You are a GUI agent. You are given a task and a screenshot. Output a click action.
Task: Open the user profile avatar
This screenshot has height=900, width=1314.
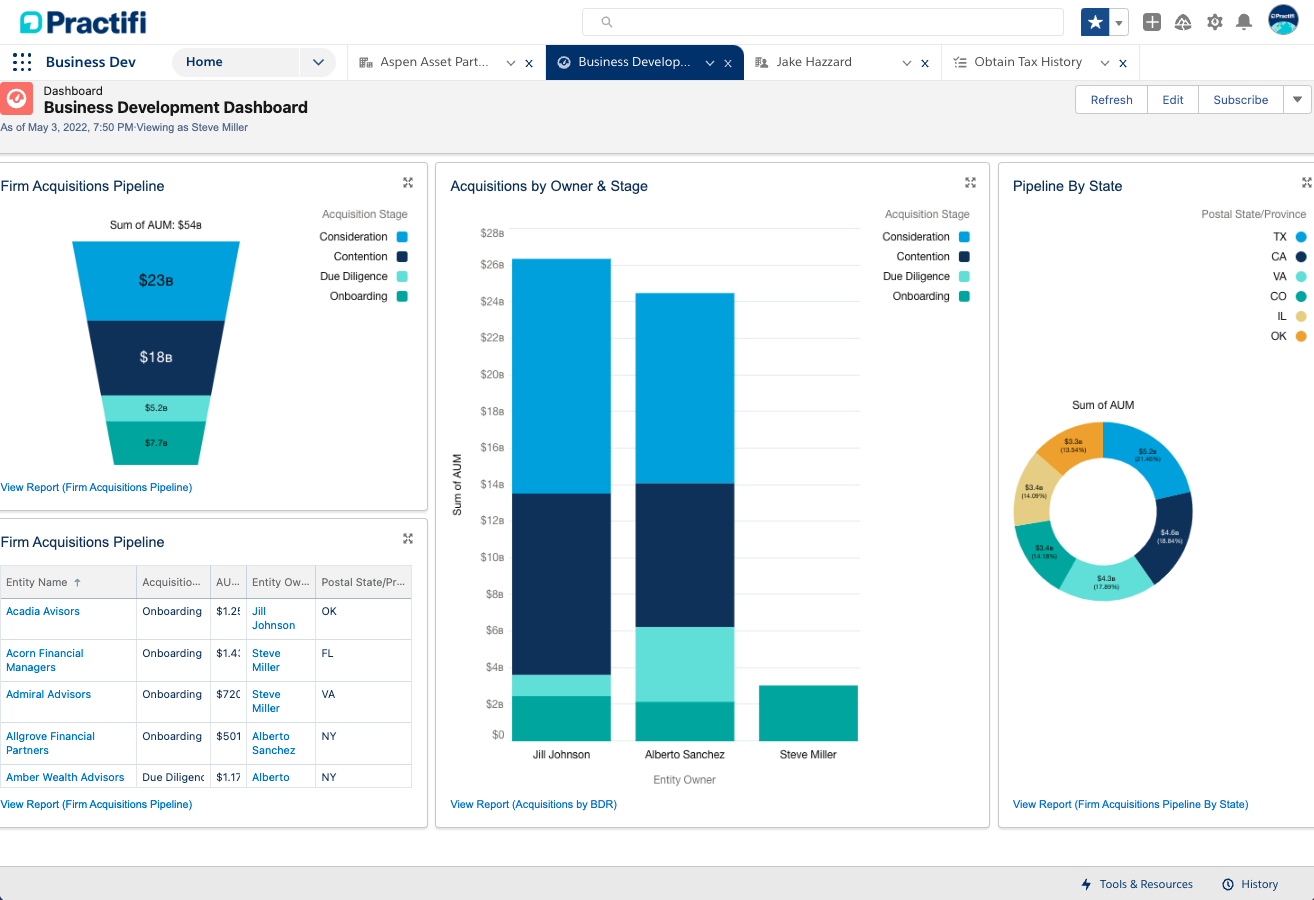click(x=1283, y=20)
